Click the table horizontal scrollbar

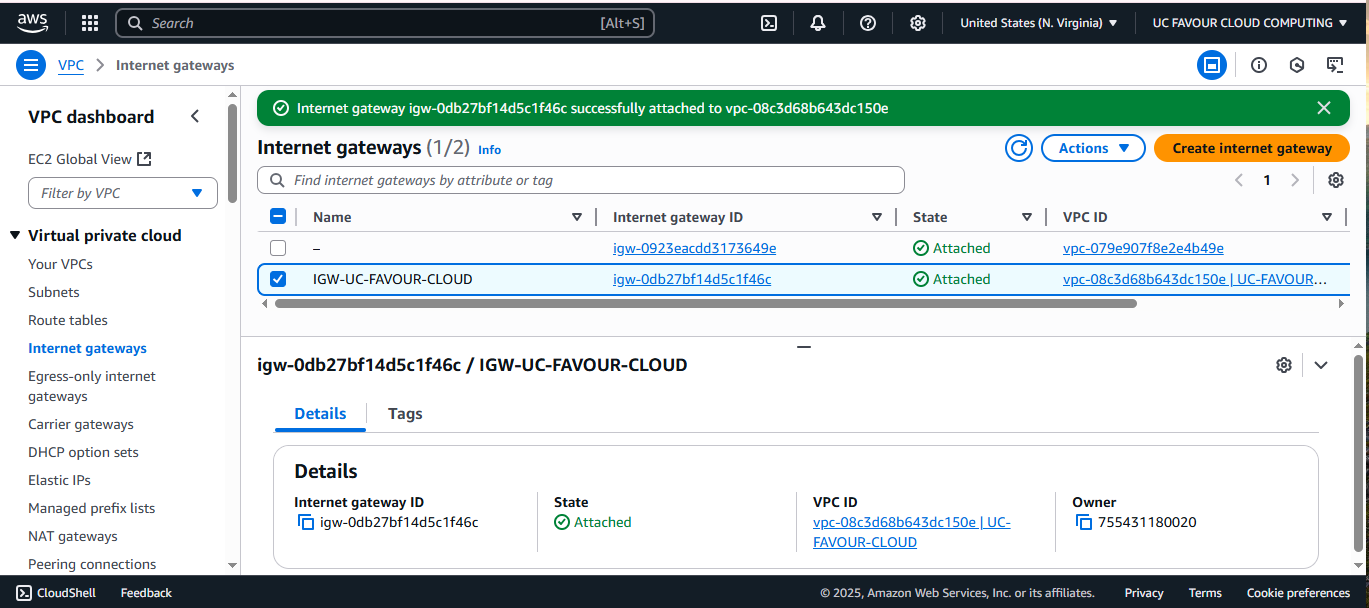705,303
